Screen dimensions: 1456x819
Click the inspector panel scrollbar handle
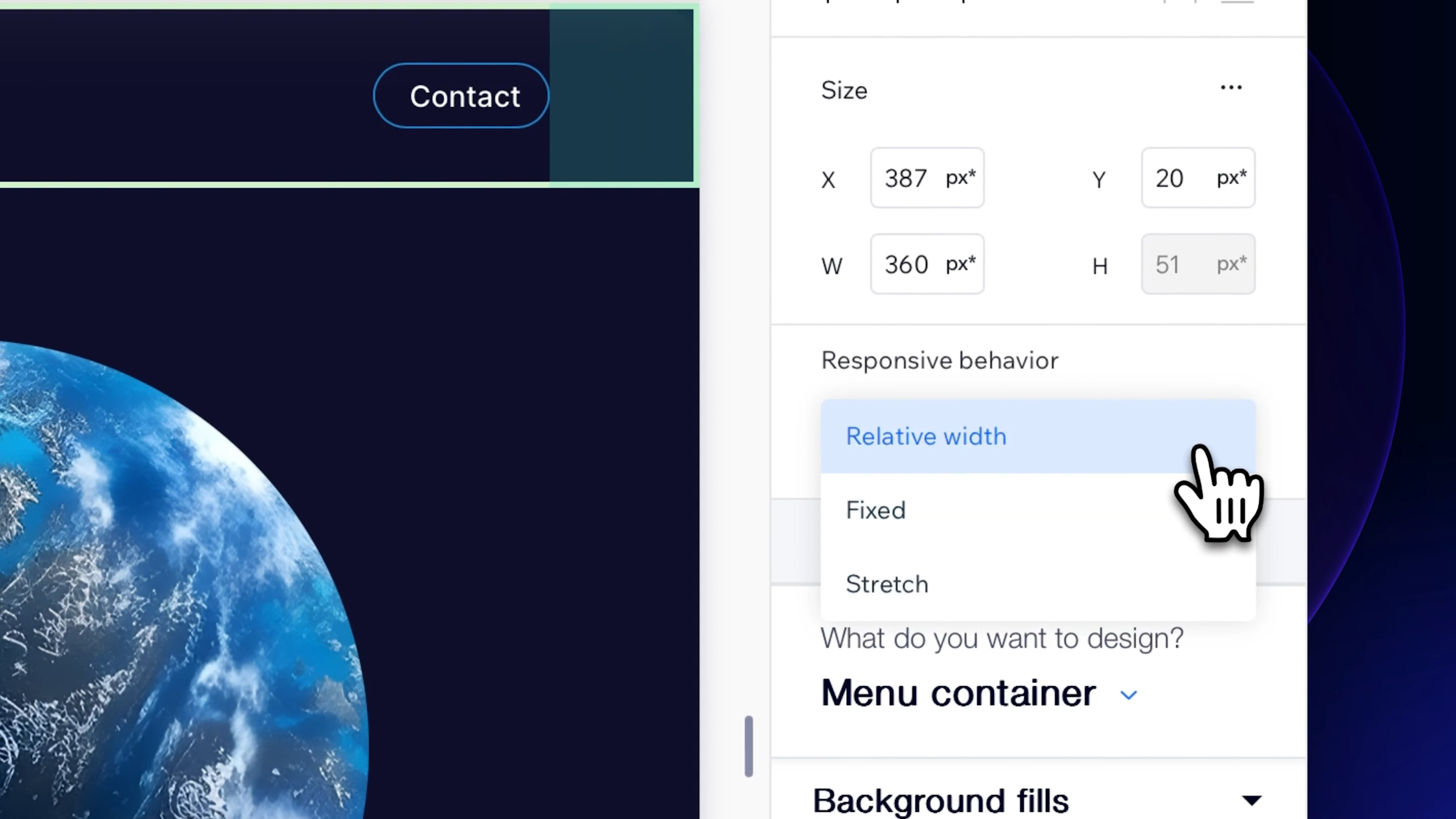[748, 746]
